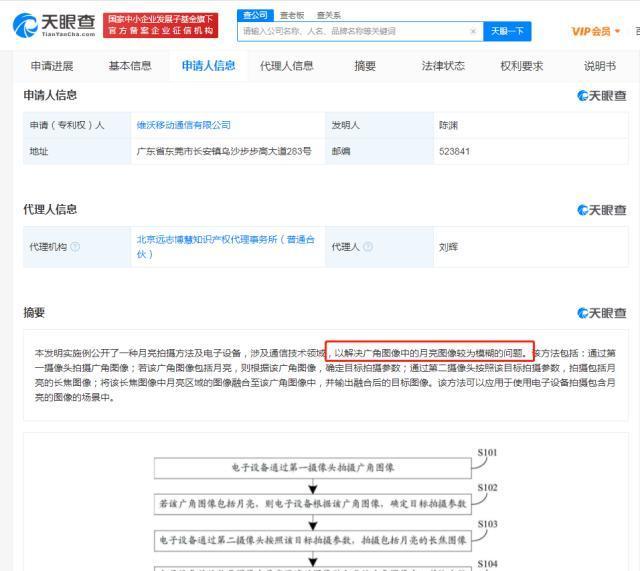Go to the 代理人信息 tab
The image size is (640, 571).
coord(287,66)
